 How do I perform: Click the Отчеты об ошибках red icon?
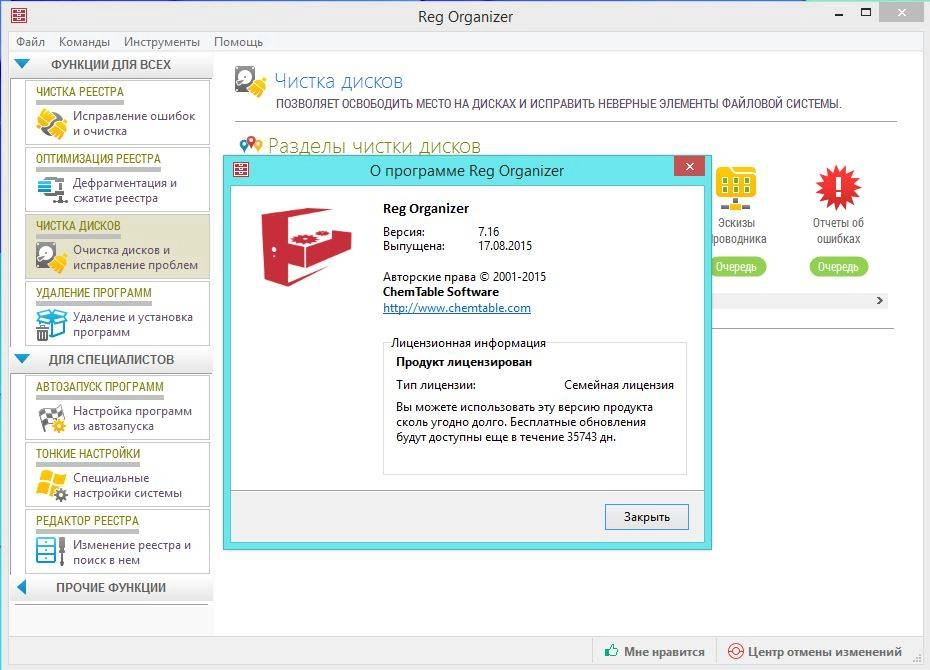[838, 187]
